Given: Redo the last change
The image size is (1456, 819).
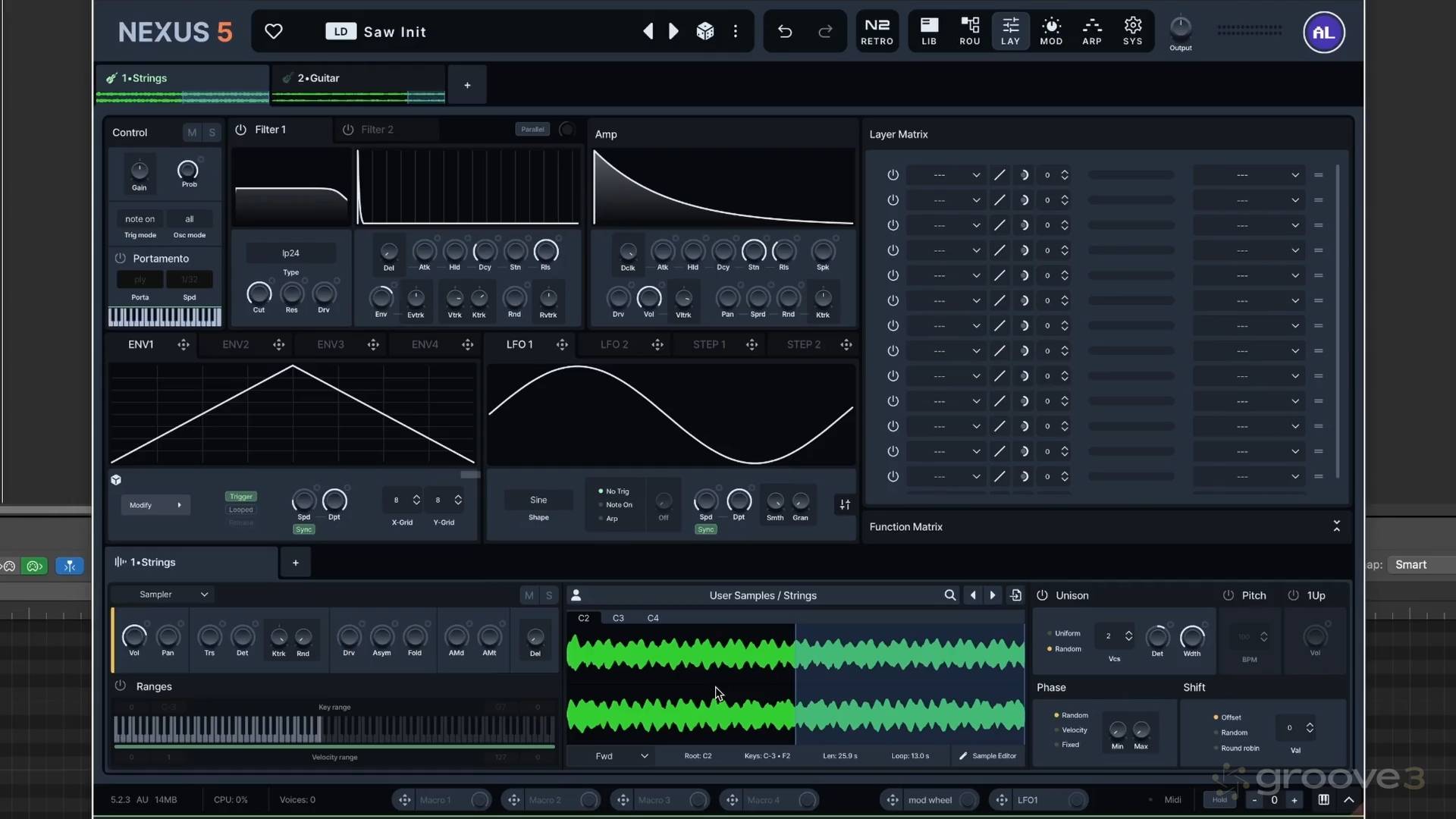Looking at the screenshot, I should [825, 31].
